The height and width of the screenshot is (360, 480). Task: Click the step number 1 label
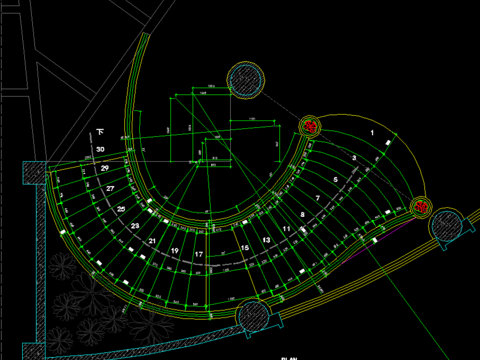[372, 133]
